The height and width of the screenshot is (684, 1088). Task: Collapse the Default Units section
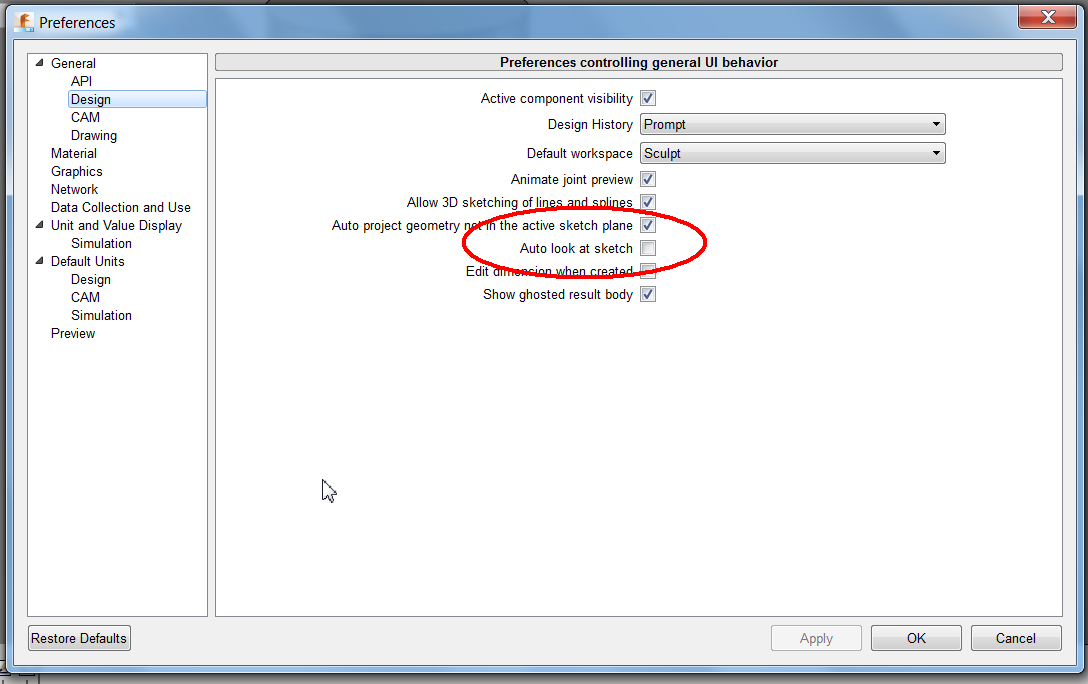pos(37,261)
